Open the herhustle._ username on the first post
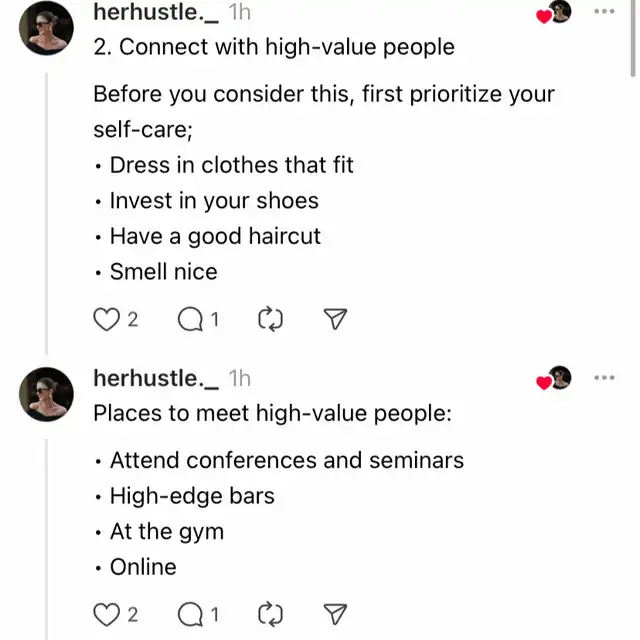This screenshot has height=640, width=640. 156,12
